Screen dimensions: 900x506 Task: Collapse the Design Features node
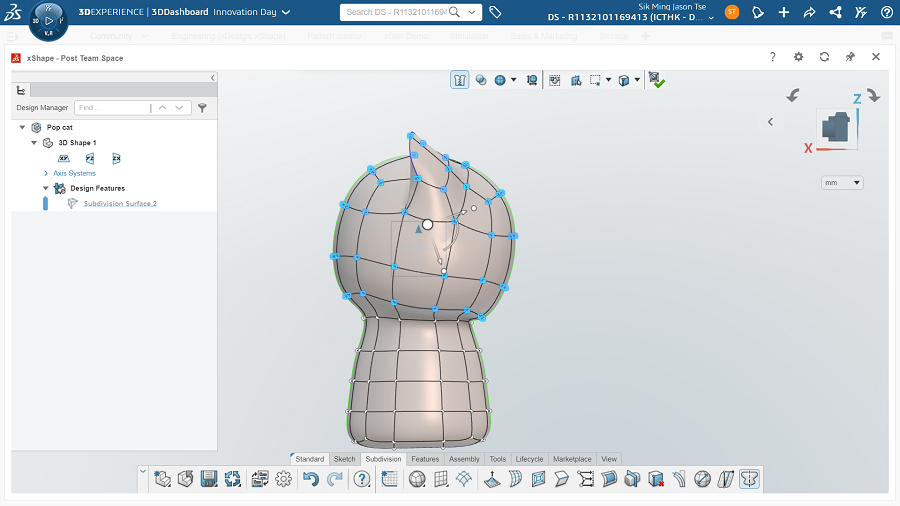46,188
